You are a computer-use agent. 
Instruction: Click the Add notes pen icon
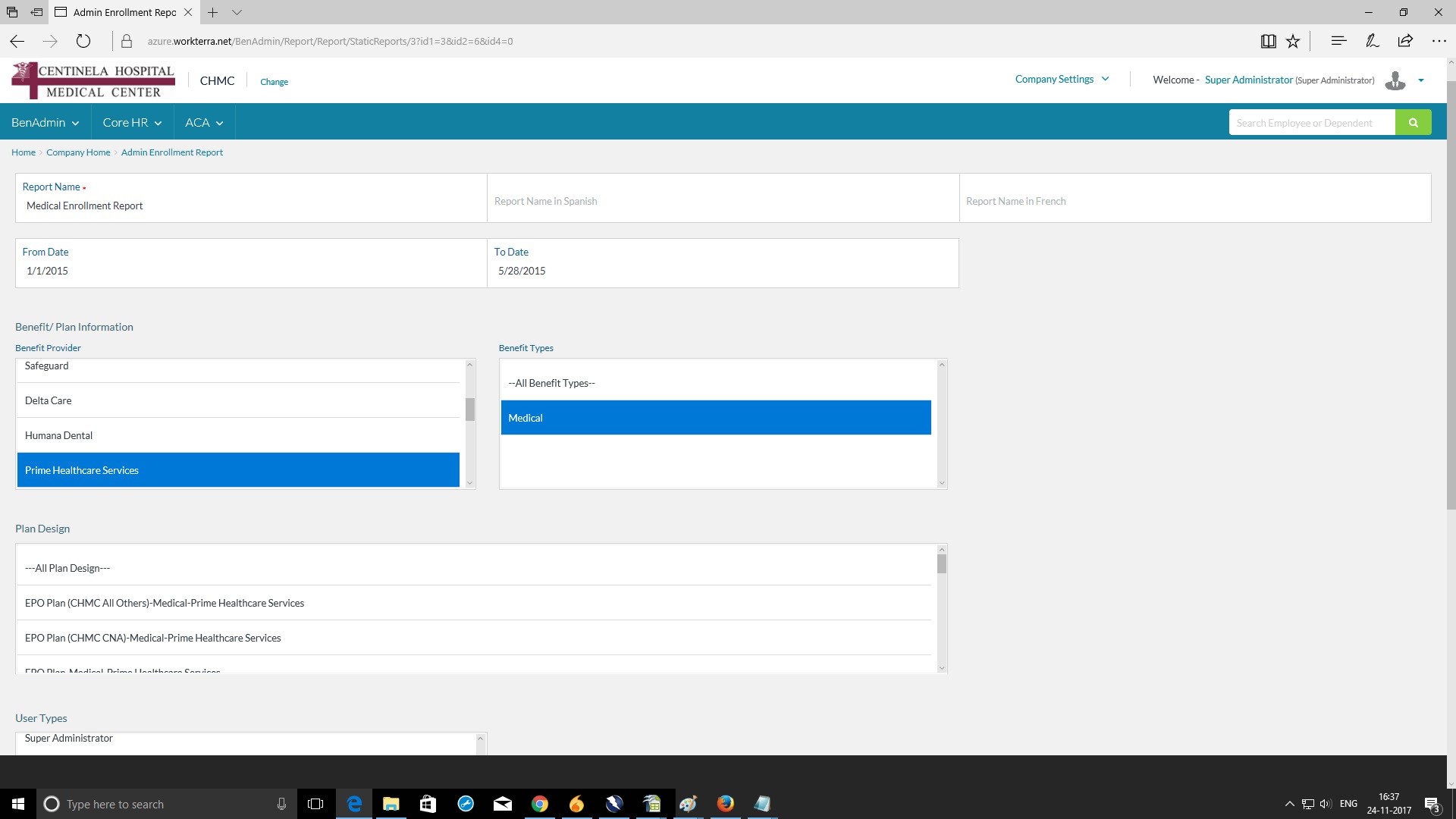(1372, 41)
